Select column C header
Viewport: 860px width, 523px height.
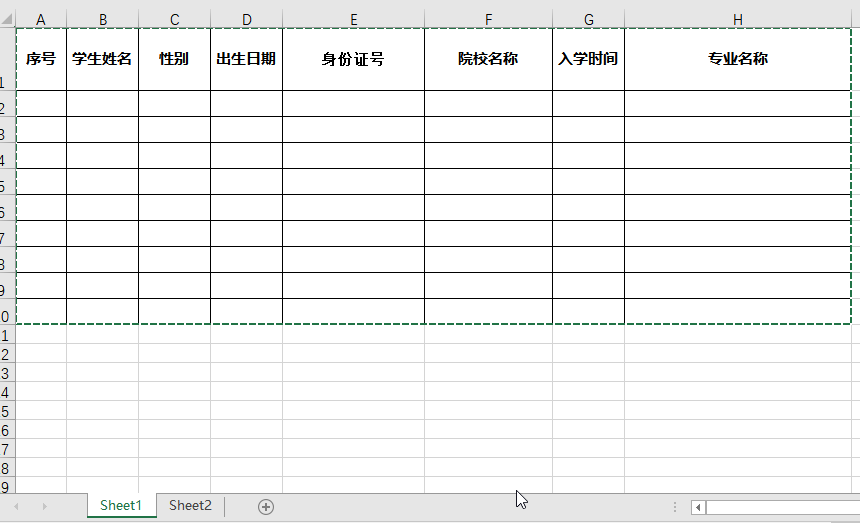174,20
